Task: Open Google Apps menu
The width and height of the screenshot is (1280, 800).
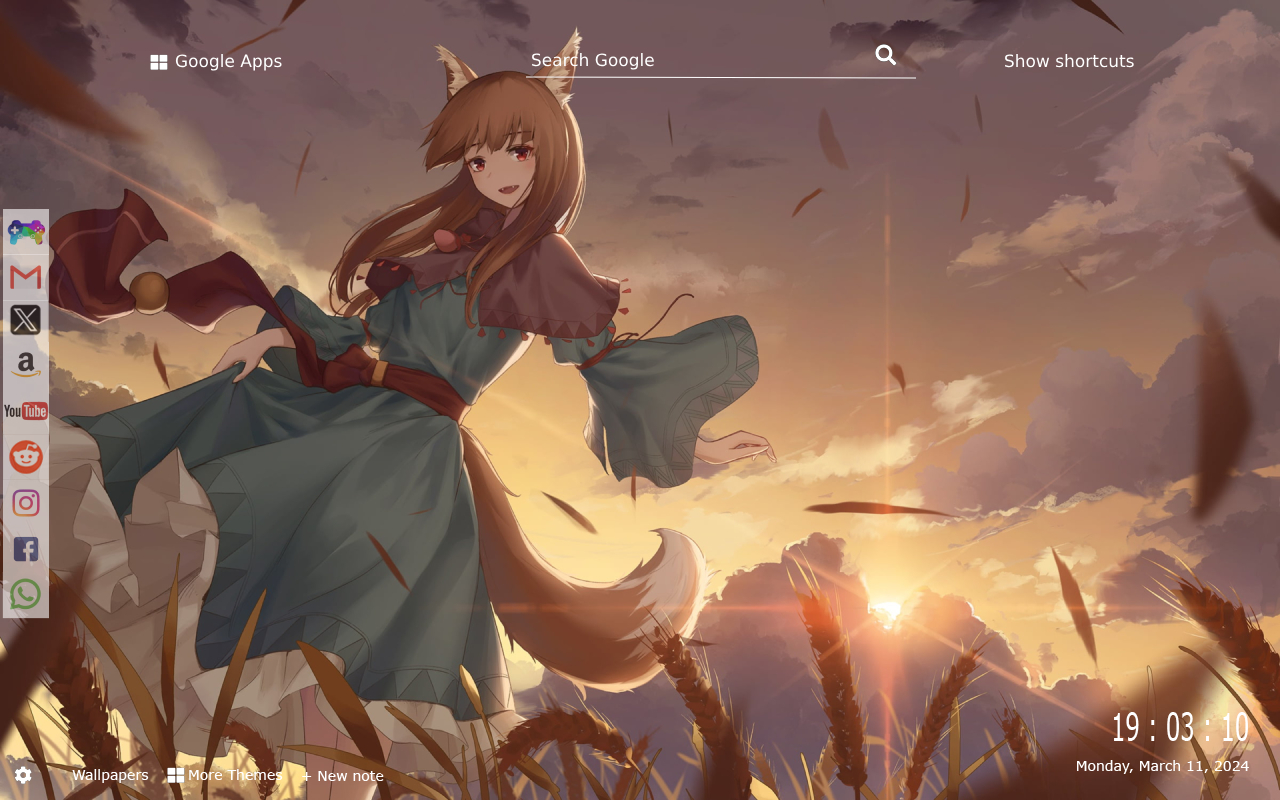Action: (x=216, y=61)
